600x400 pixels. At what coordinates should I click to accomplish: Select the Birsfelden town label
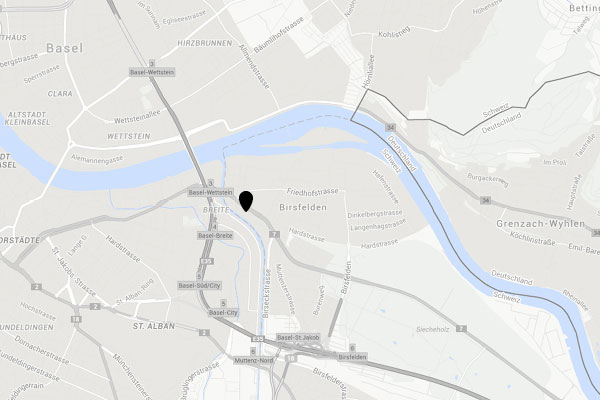tap(303, 207)
